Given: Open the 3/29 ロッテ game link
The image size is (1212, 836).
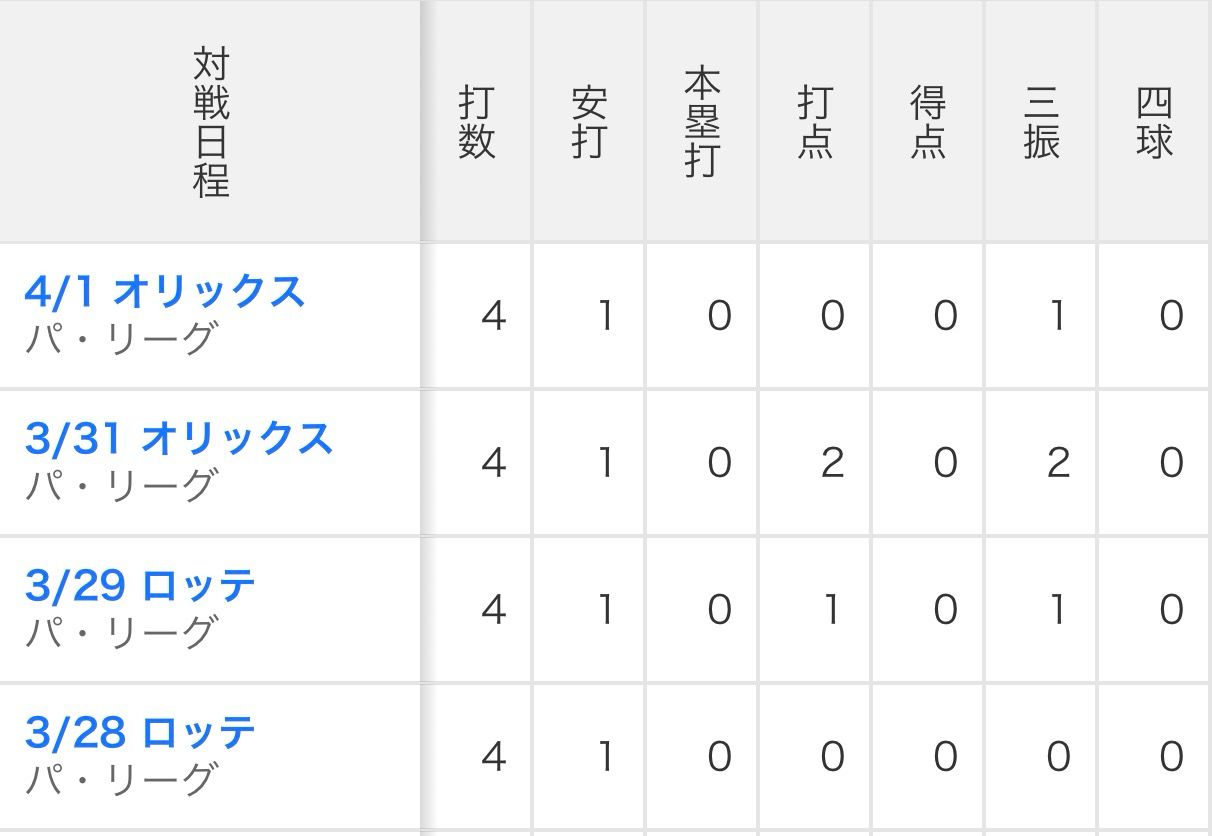Looking at the screenshot, I should tap(140, 586).
